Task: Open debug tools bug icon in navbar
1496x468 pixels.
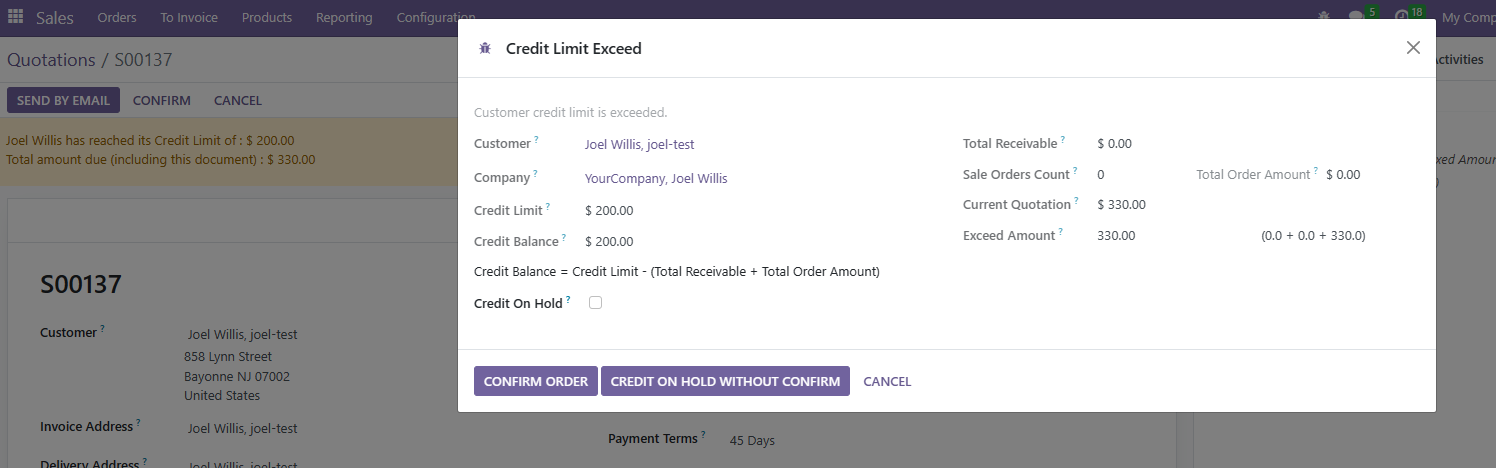Action: pyautogui.click(x=1325, y=17)
